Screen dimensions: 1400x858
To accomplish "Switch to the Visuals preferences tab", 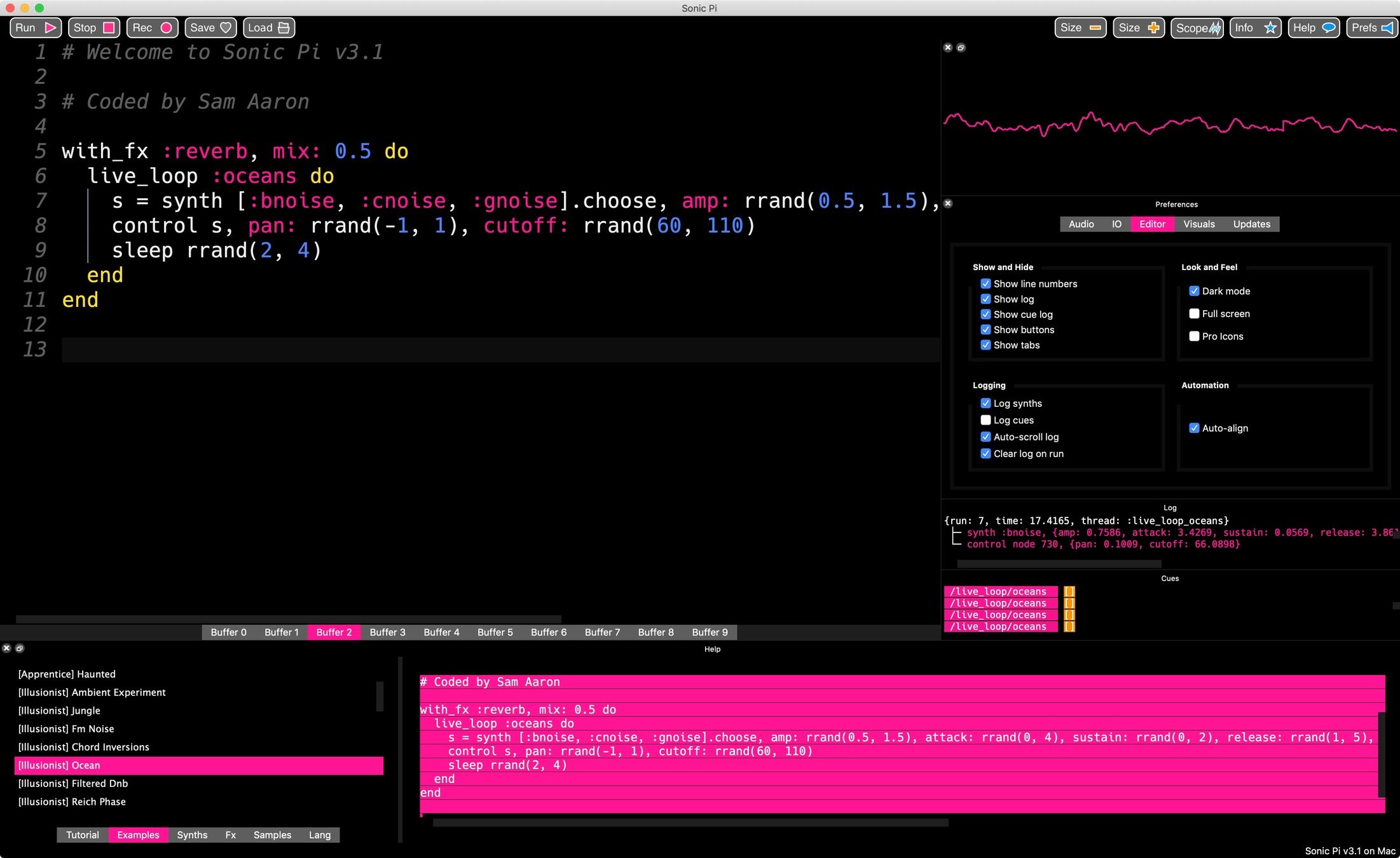I will pyautogui.click(x=1198, y=224).
